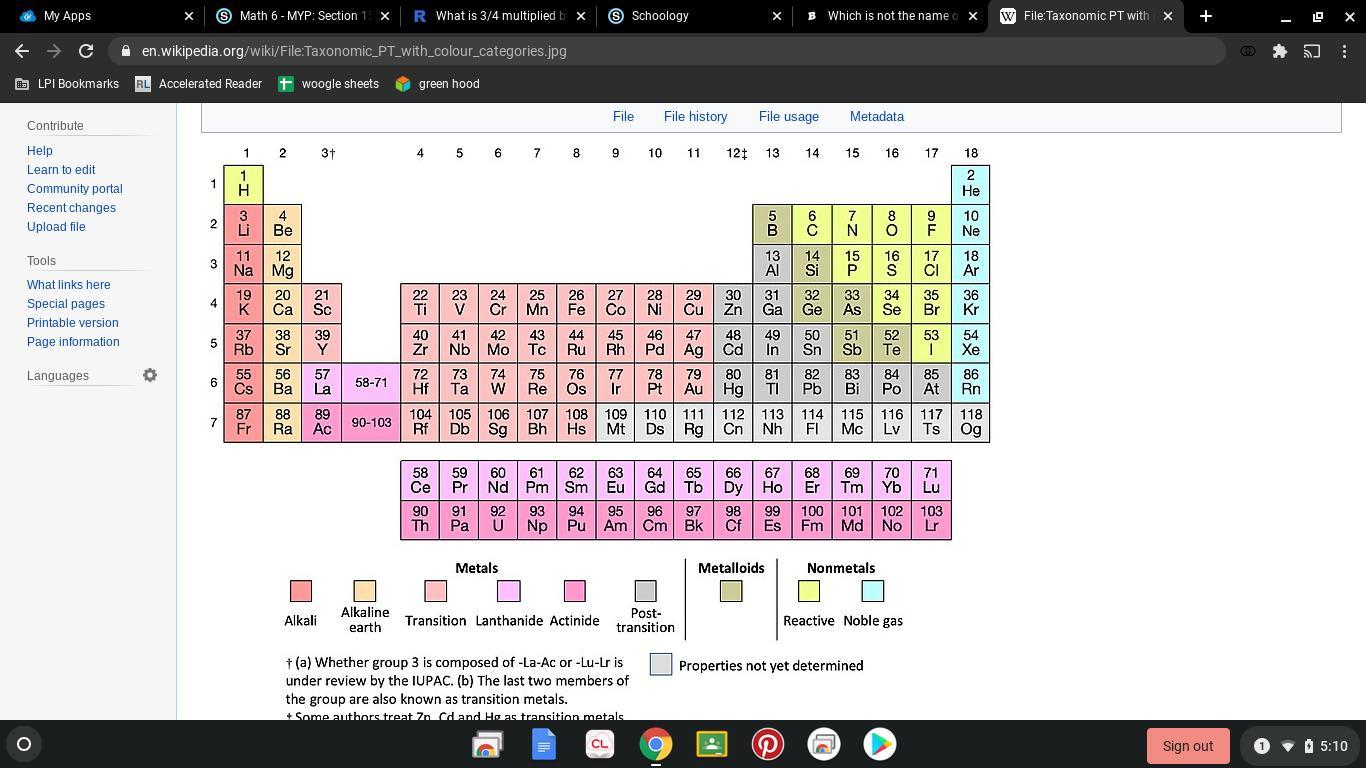Open the Chrome three-dot menu
This screenshot has height=768, width=1366.
(x=1344, y=51)
